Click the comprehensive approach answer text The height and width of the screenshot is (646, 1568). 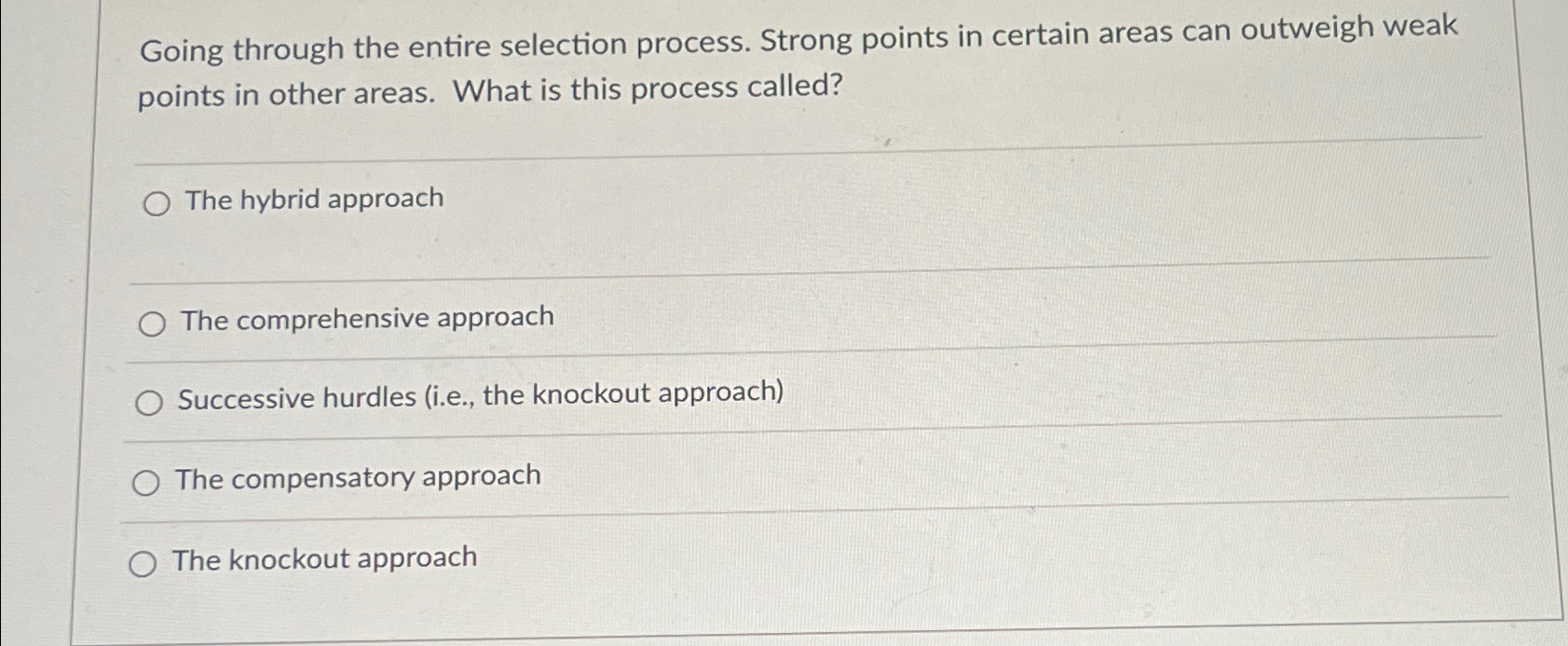[x=367, y=318]
